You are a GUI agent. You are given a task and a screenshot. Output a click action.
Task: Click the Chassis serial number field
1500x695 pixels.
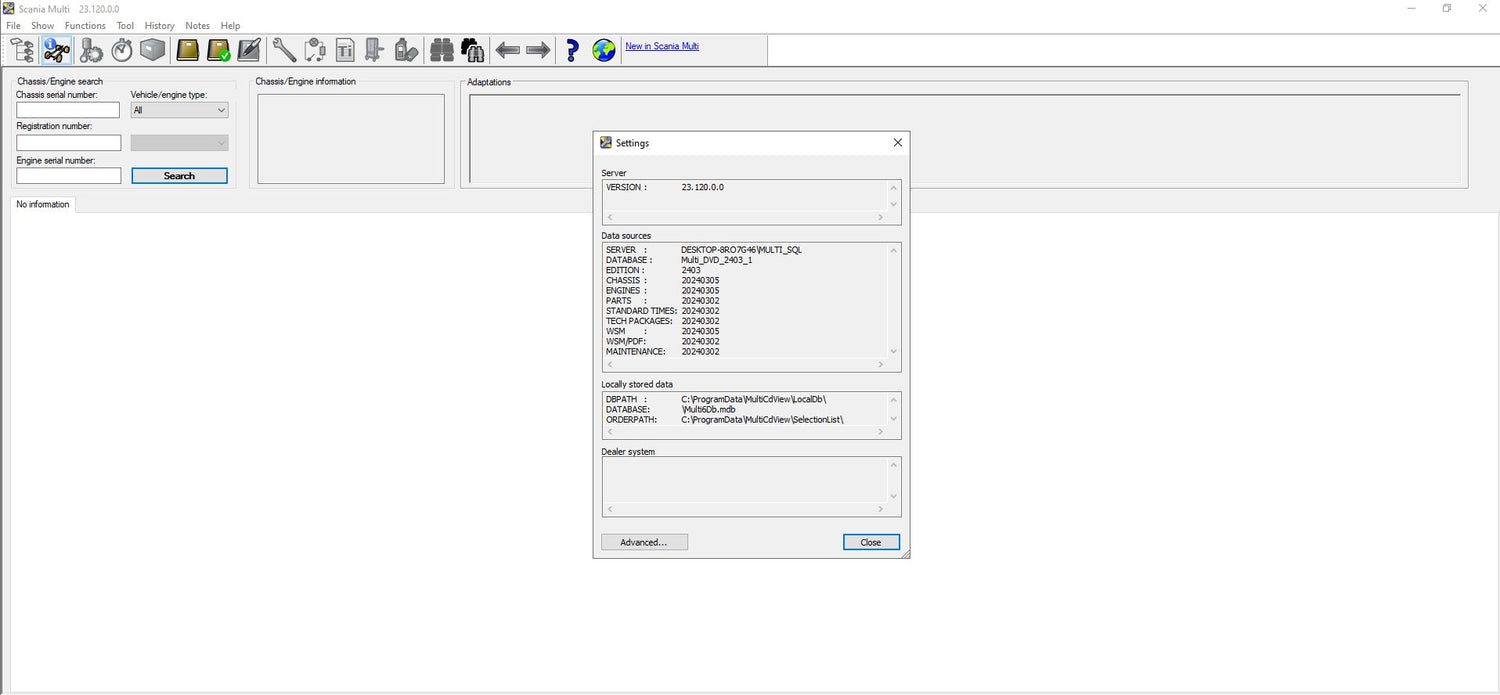(68, 110)
